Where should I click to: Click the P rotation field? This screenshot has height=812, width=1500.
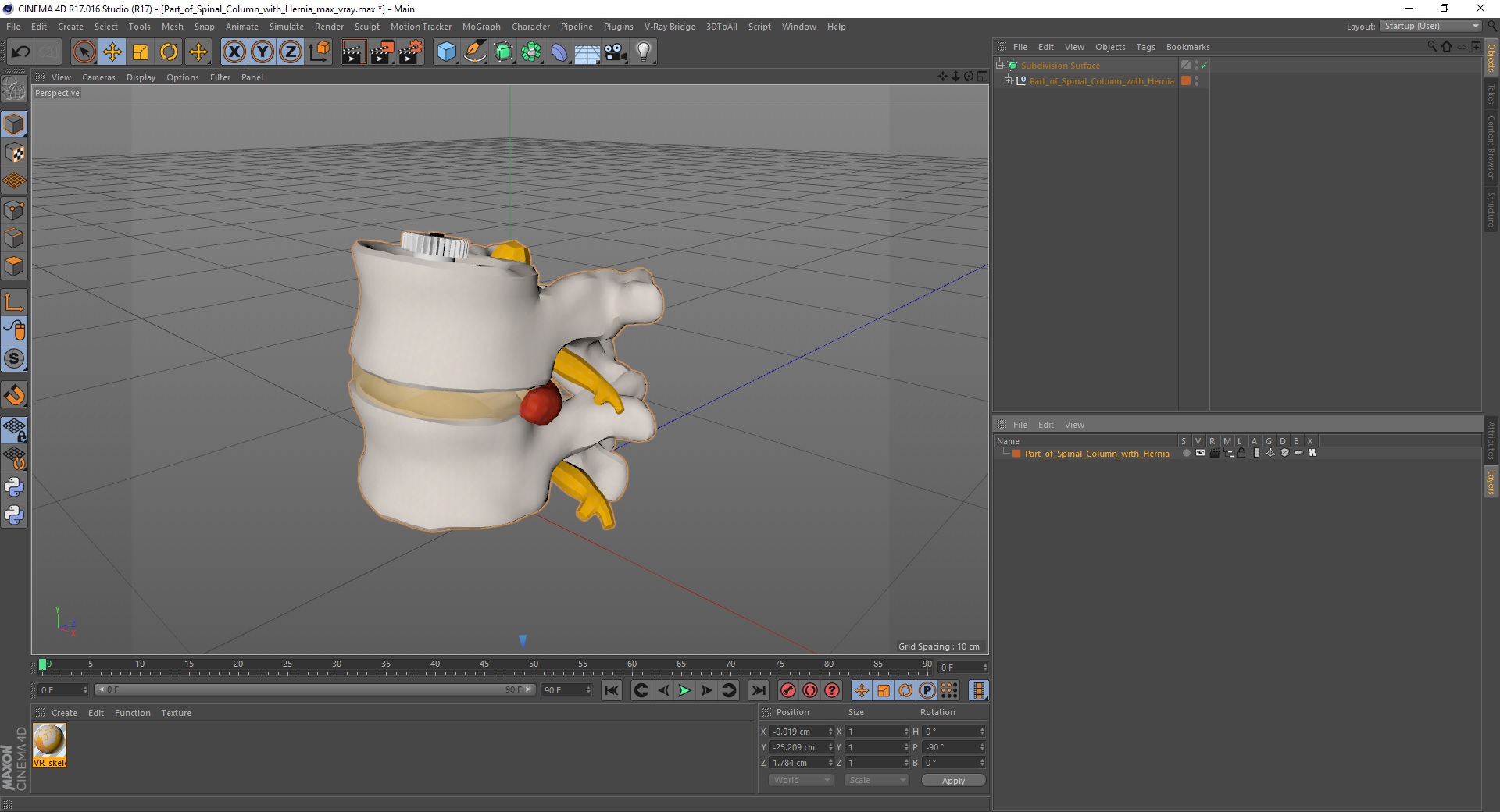point(953,747)
